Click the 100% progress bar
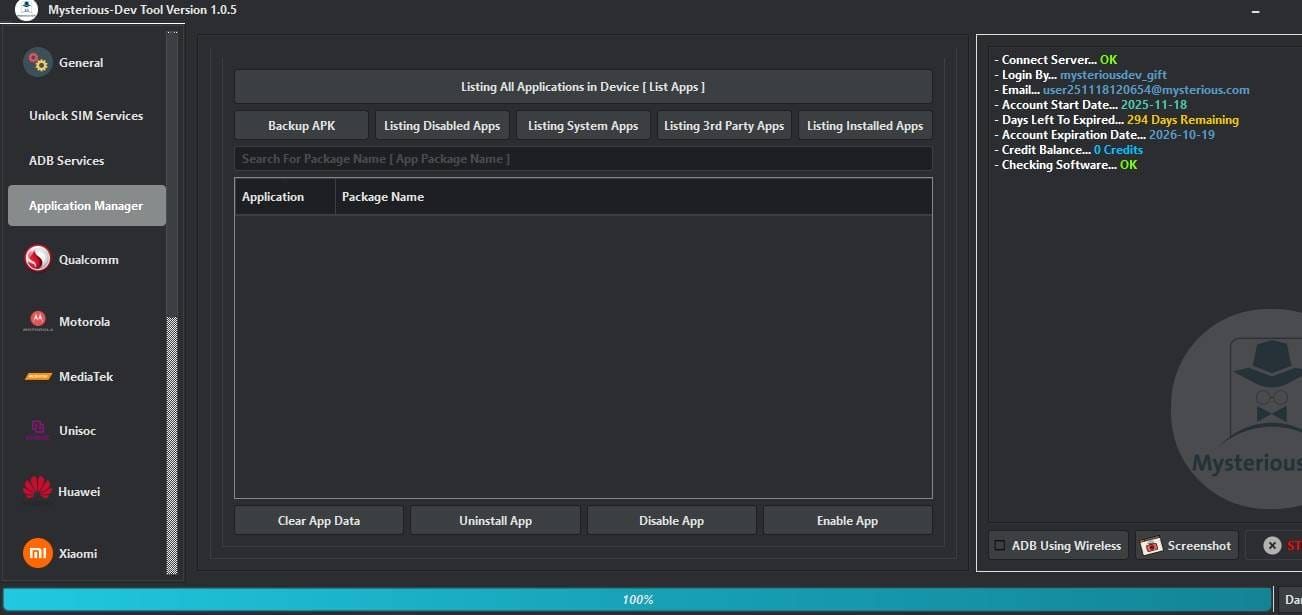The width and height of the screenshot is (1302, 615). click(638, 599)
